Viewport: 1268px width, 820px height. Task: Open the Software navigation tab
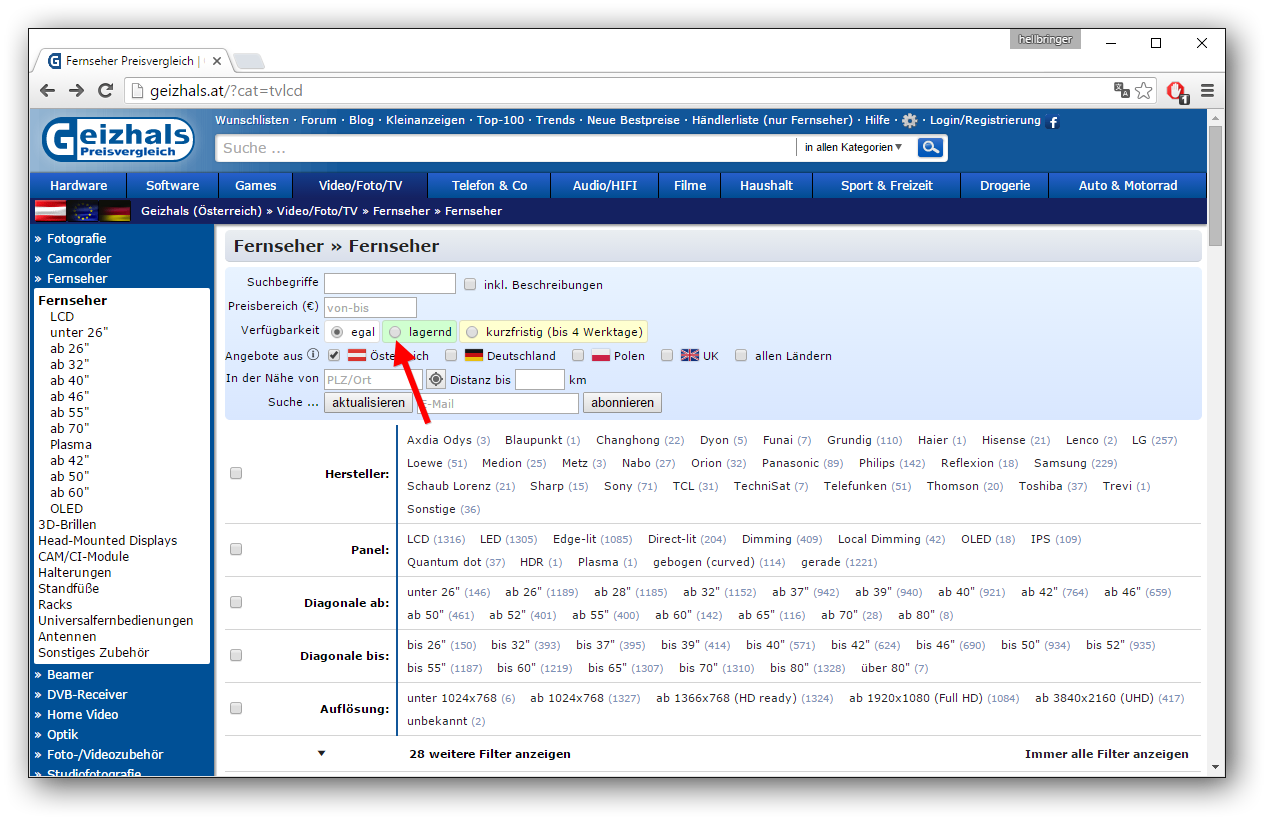coord(172,185)
